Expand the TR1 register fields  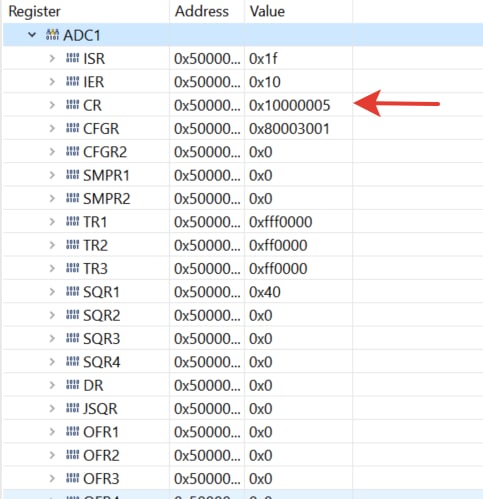tap(52, 222)
